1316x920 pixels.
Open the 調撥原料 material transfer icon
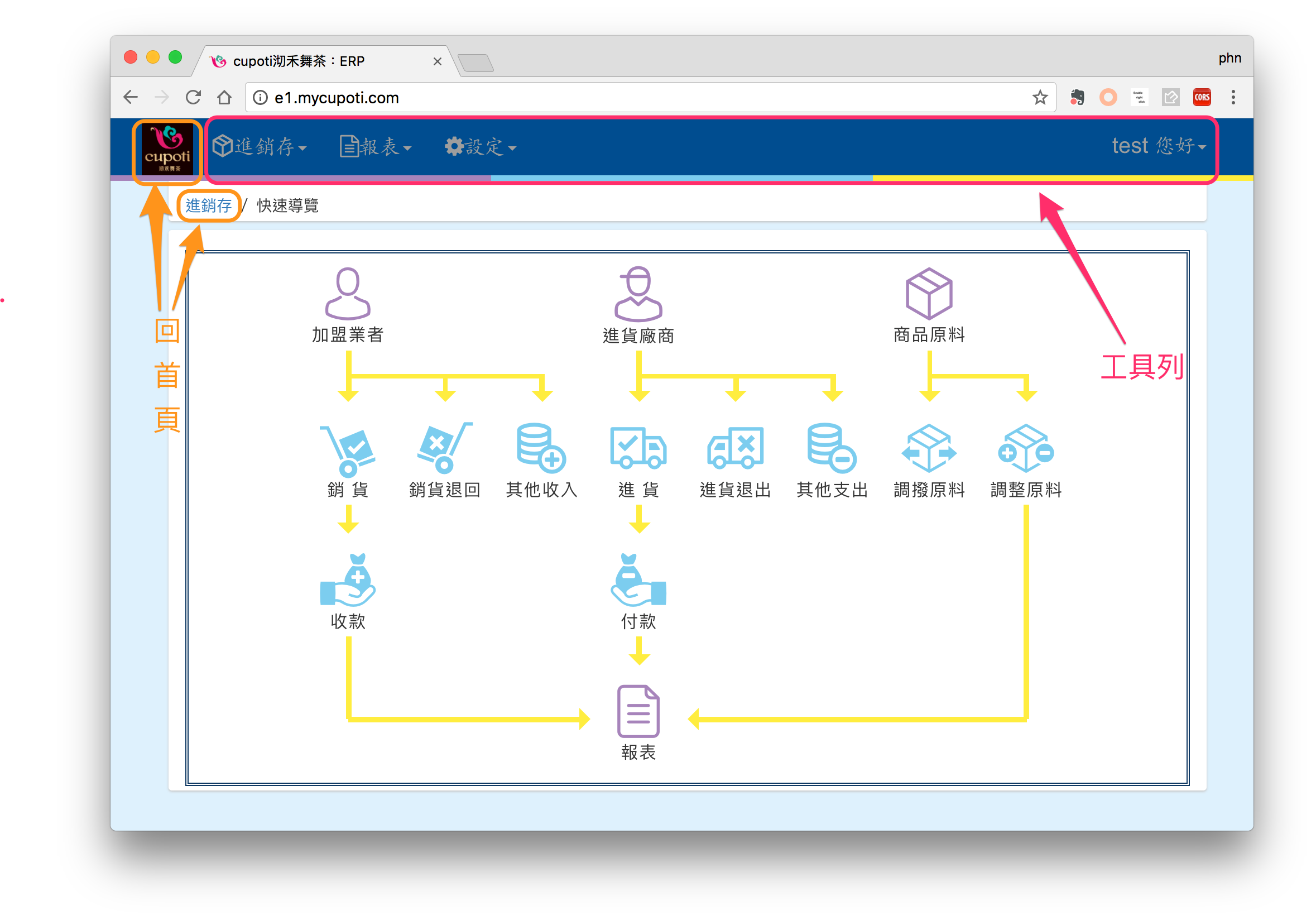tap(929, 449)
